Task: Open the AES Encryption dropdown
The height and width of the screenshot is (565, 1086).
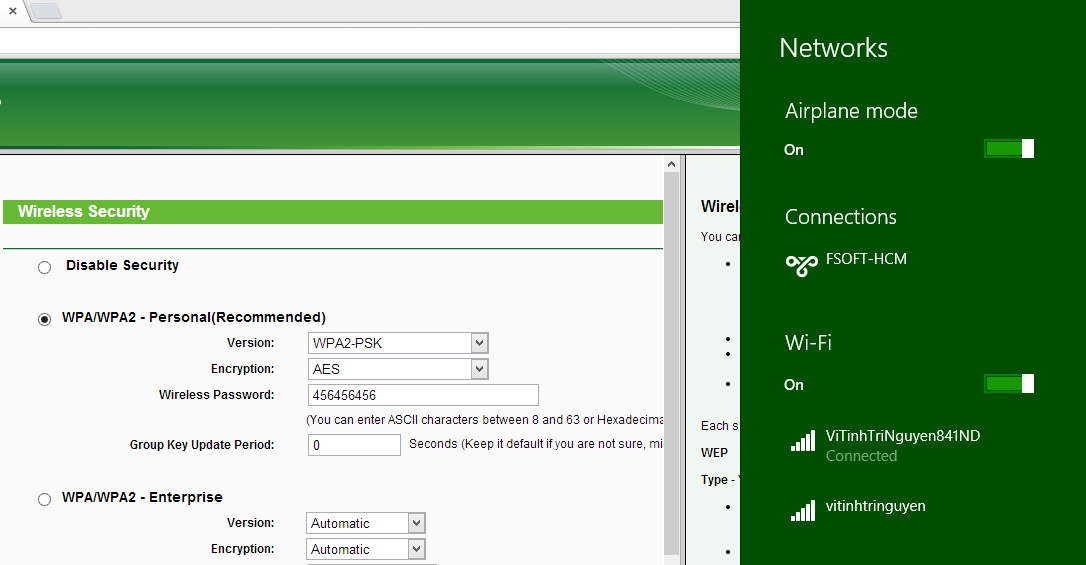Action: coord(398,369)
